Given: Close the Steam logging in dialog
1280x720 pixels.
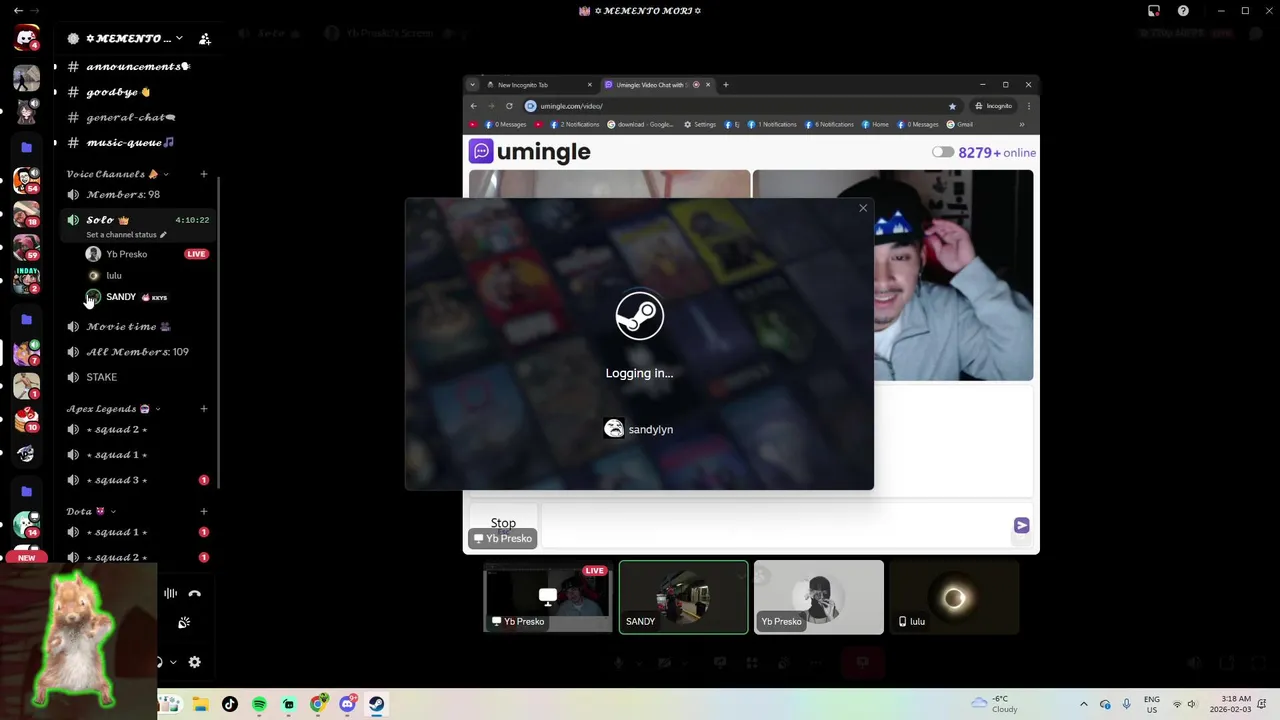Looking at the screenshot, I should point(863,208).
